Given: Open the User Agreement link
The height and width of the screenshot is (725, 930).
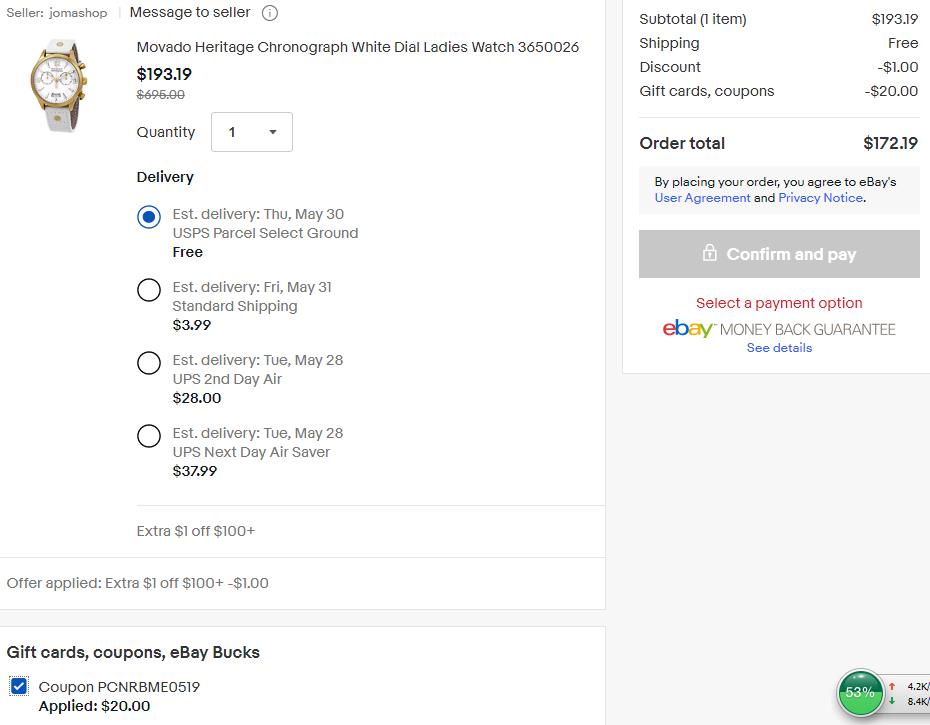Looking at the screenshot, I should coord(702,198).
